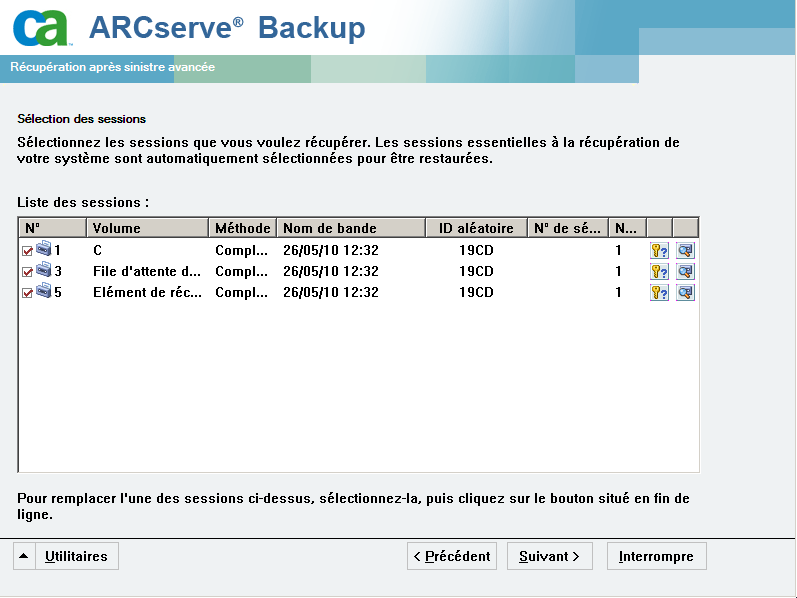Sort by the N° de sé... column header
Image resolution: width=797 pixels, height=598 pixels.
click(568, 228)
